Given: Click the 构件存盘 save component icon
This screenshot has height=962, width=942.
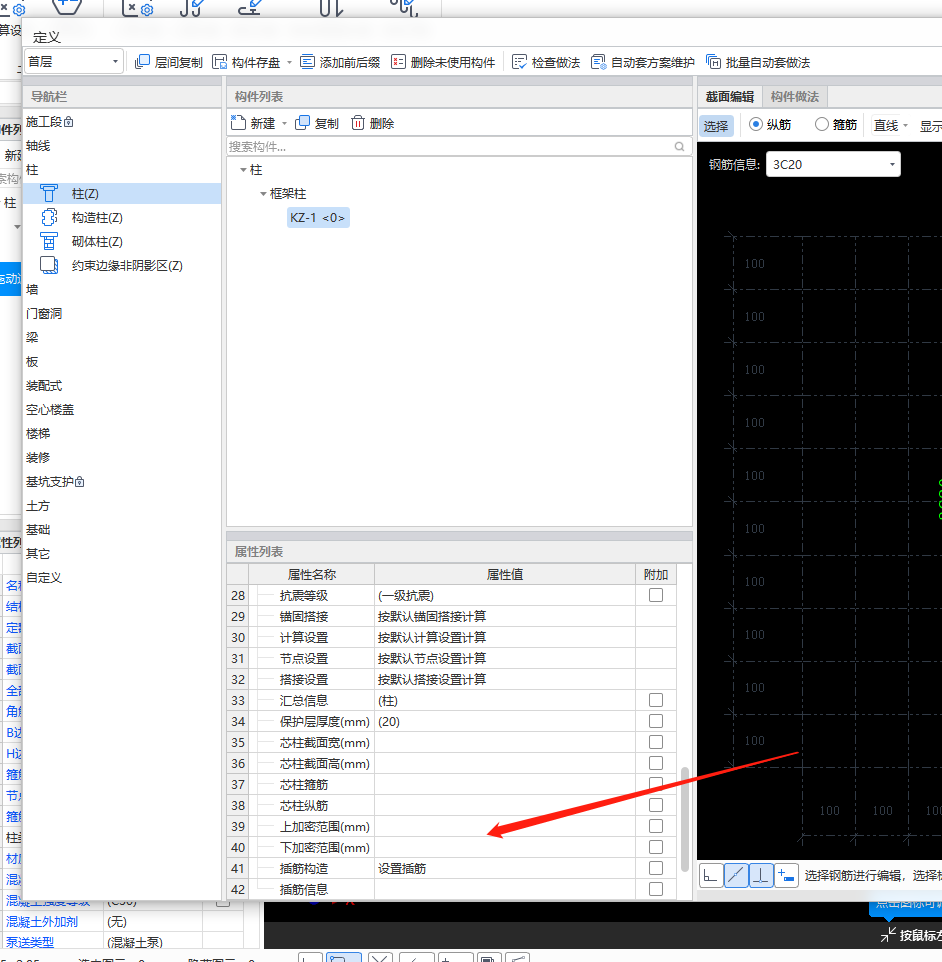Looking at the screenshot, I should (x=219, y=62).
